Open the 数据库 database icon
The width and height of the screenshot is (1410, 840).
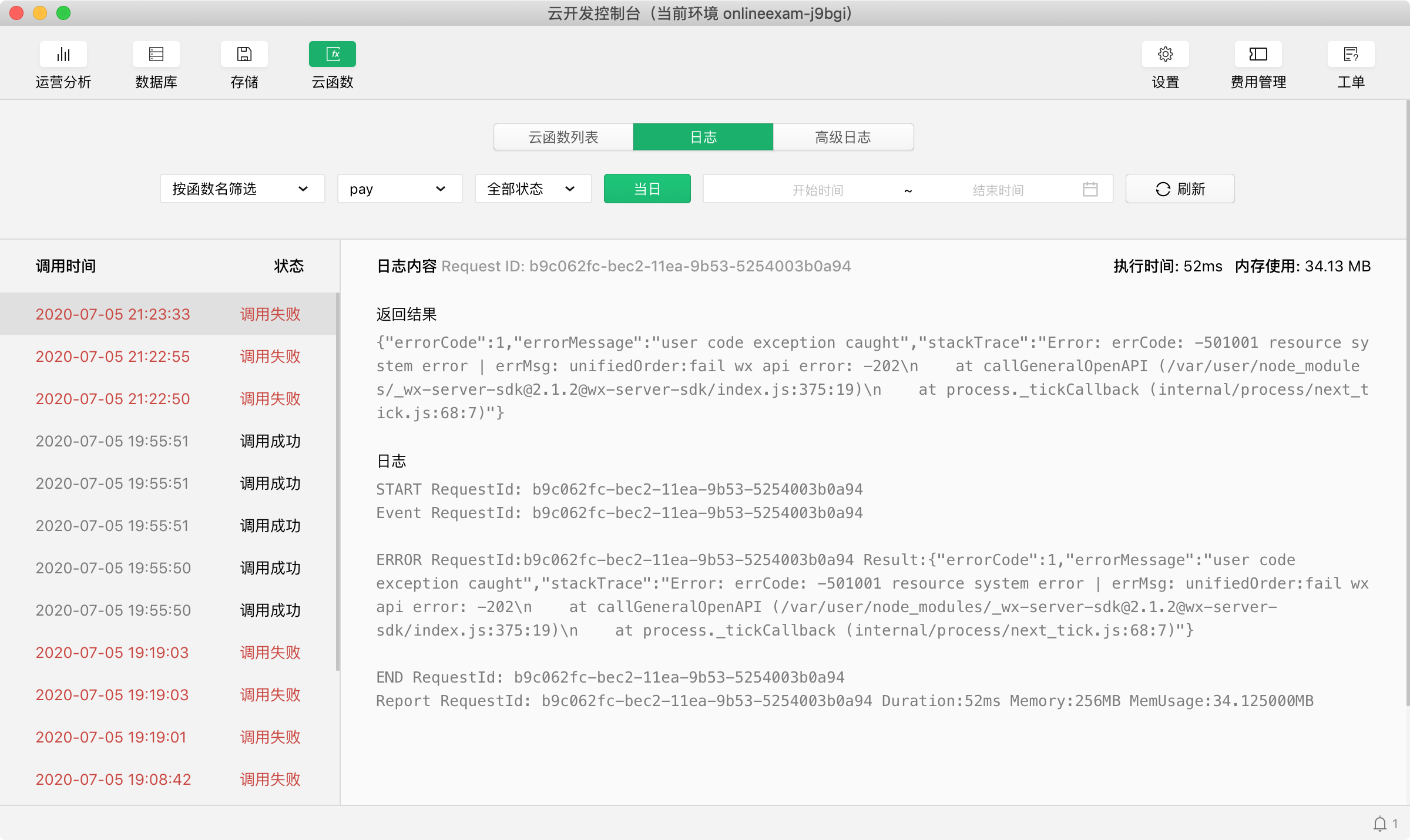coord(156,55)
